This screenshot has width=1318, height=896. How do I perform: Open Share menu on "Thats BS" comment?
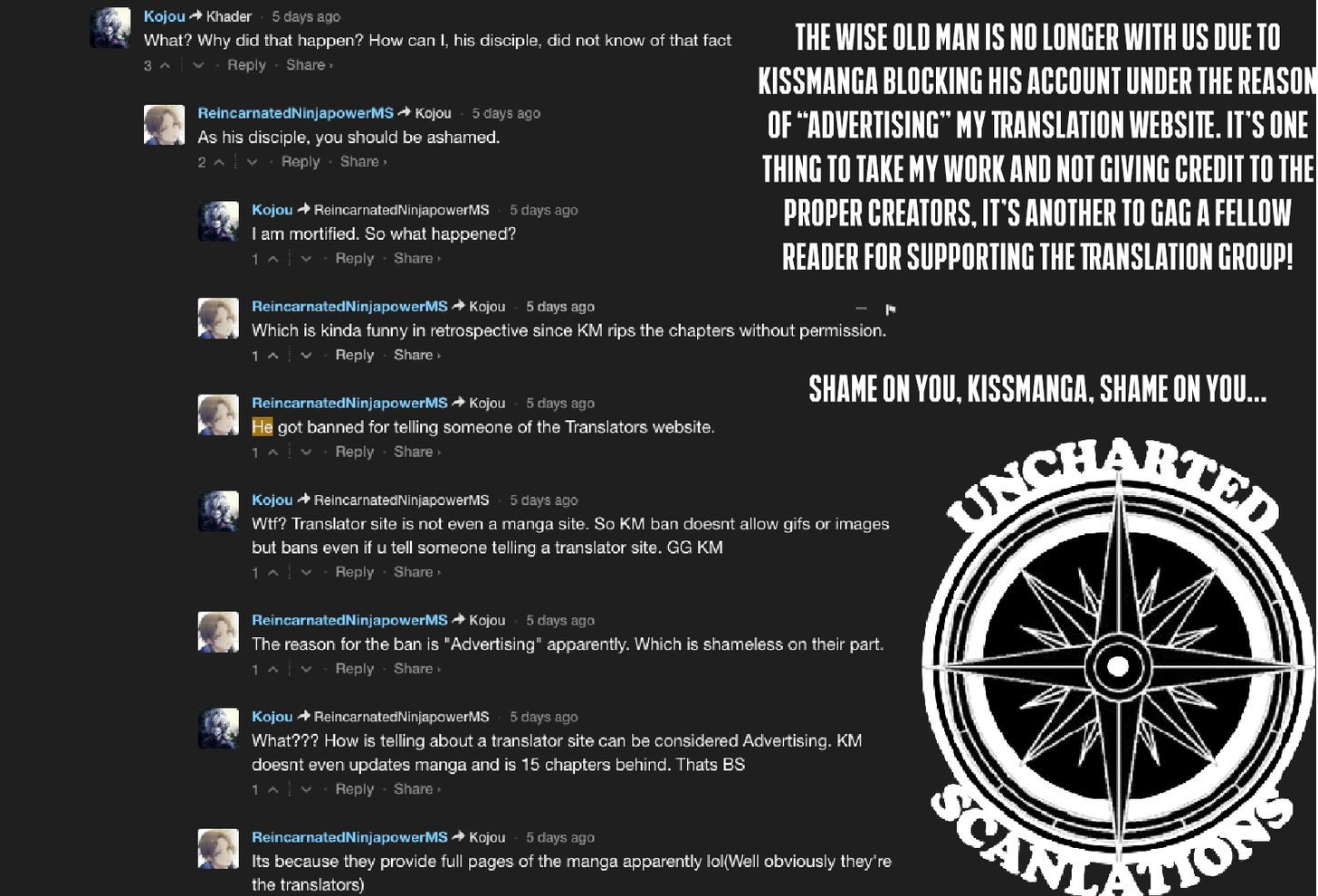(416, 789)
